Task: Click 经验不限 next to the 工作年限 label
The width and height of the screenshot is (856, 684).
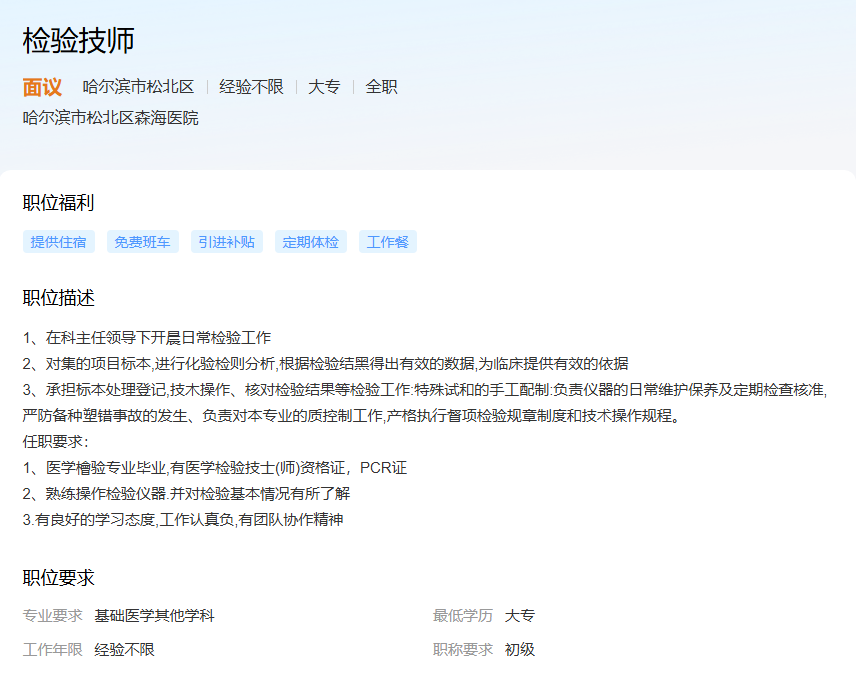Action: [x=124, y=650]
